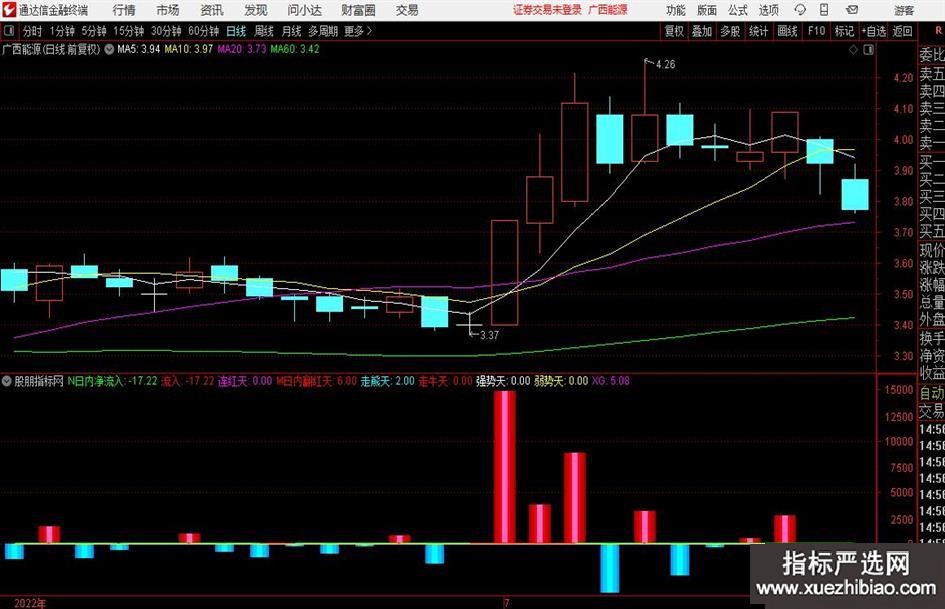Open the headset customer service icon
The image size is (945, 609).
pos(800,10)
